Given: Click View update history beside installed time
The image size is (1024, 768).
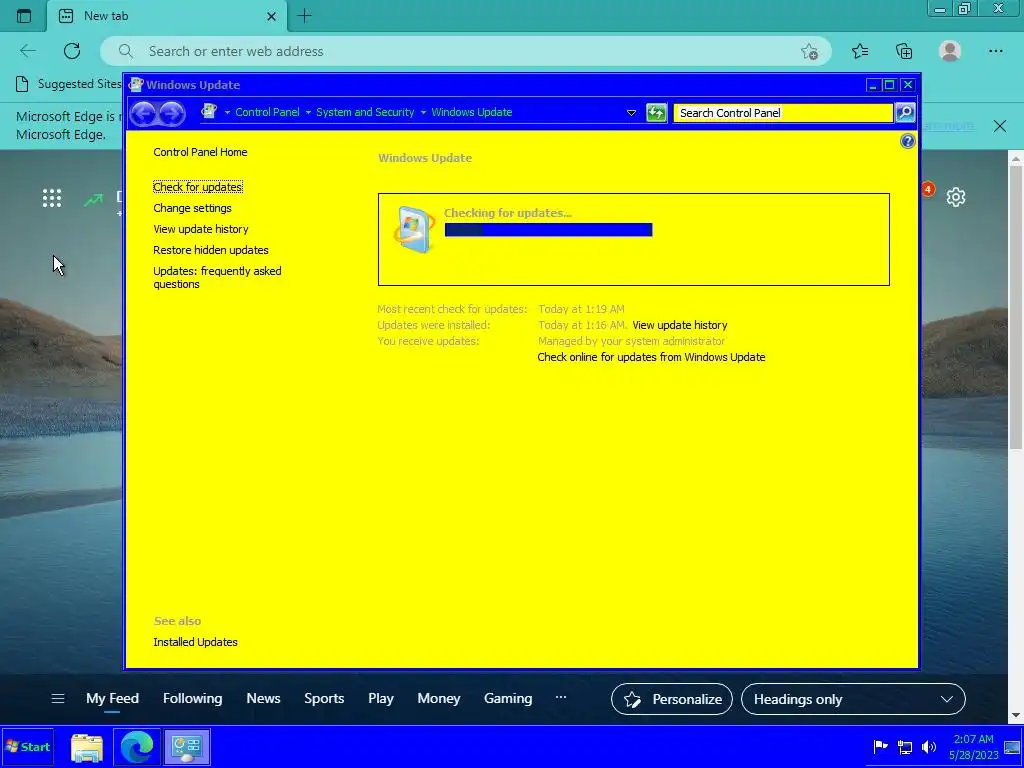Looking at the screenshot, I should coord(679,325).
